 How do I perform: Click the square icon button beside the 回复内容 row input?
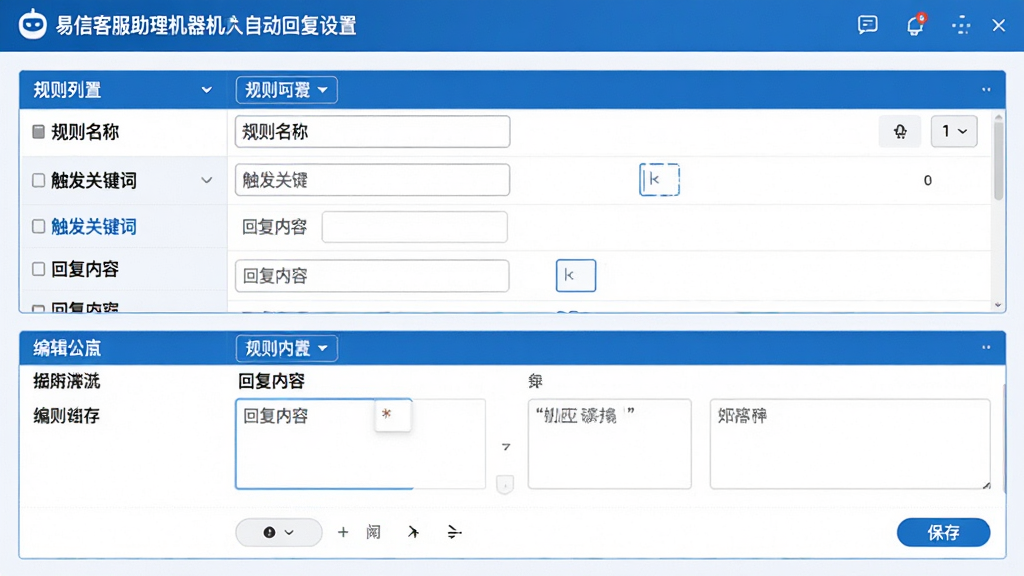[575, 276]
